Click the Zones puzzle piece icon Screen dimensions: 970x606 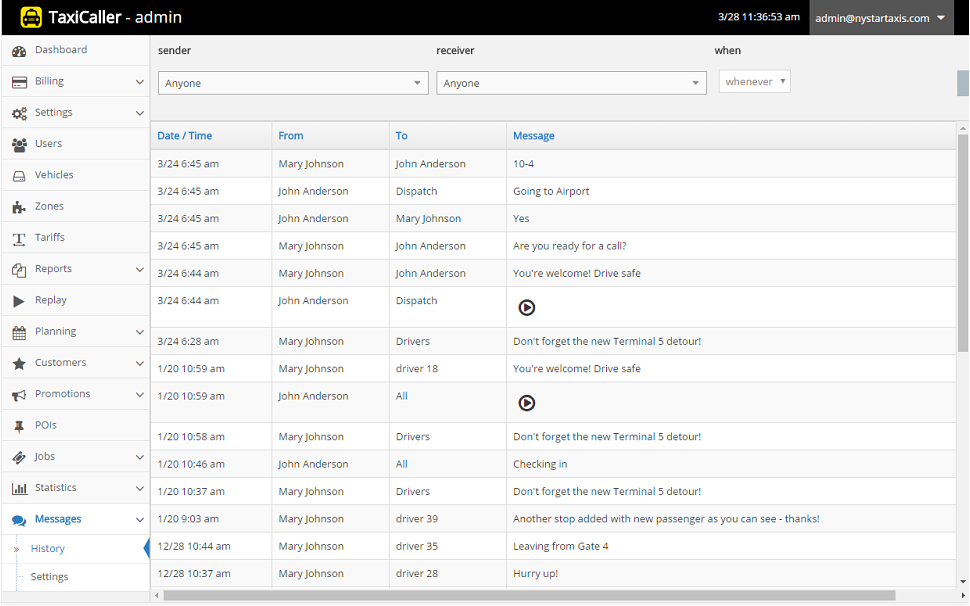[x=19, y=207]
